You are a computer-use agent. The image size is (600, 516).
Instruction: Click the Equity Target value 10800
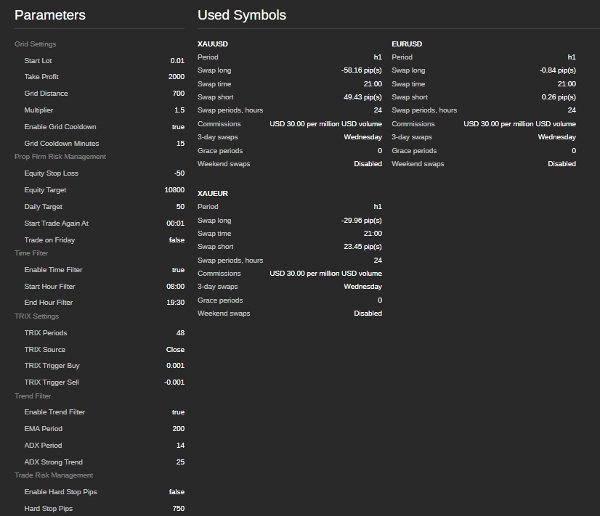coord(174,190)
